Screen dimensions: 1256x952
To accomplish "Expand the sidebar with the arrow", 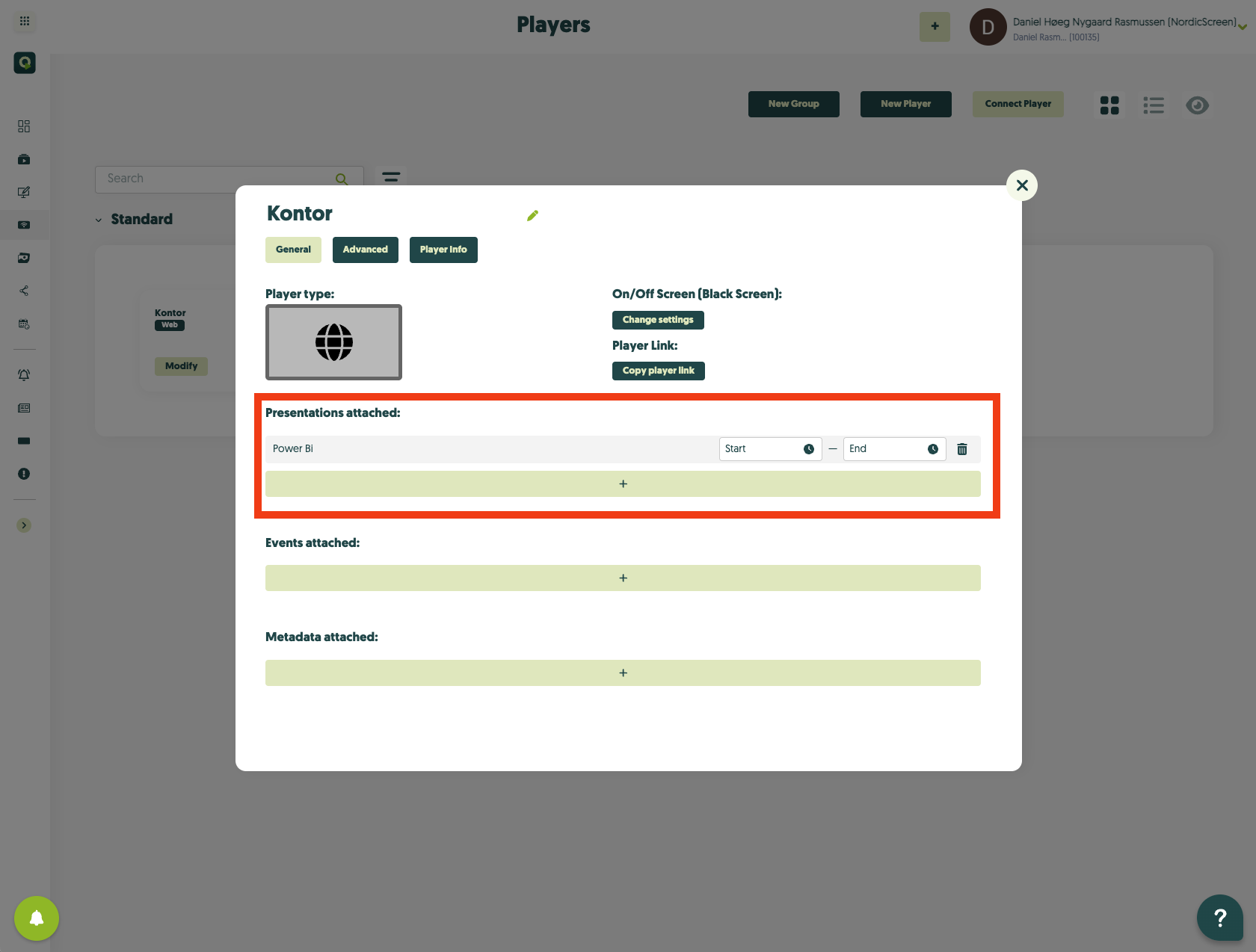I will pyautogui.click(x=24, y=525).
